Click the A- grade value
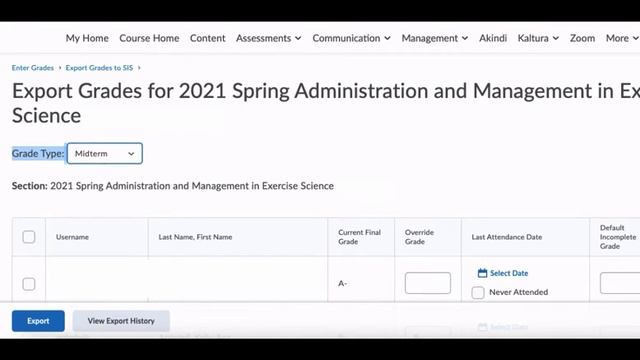 [342, 283]
